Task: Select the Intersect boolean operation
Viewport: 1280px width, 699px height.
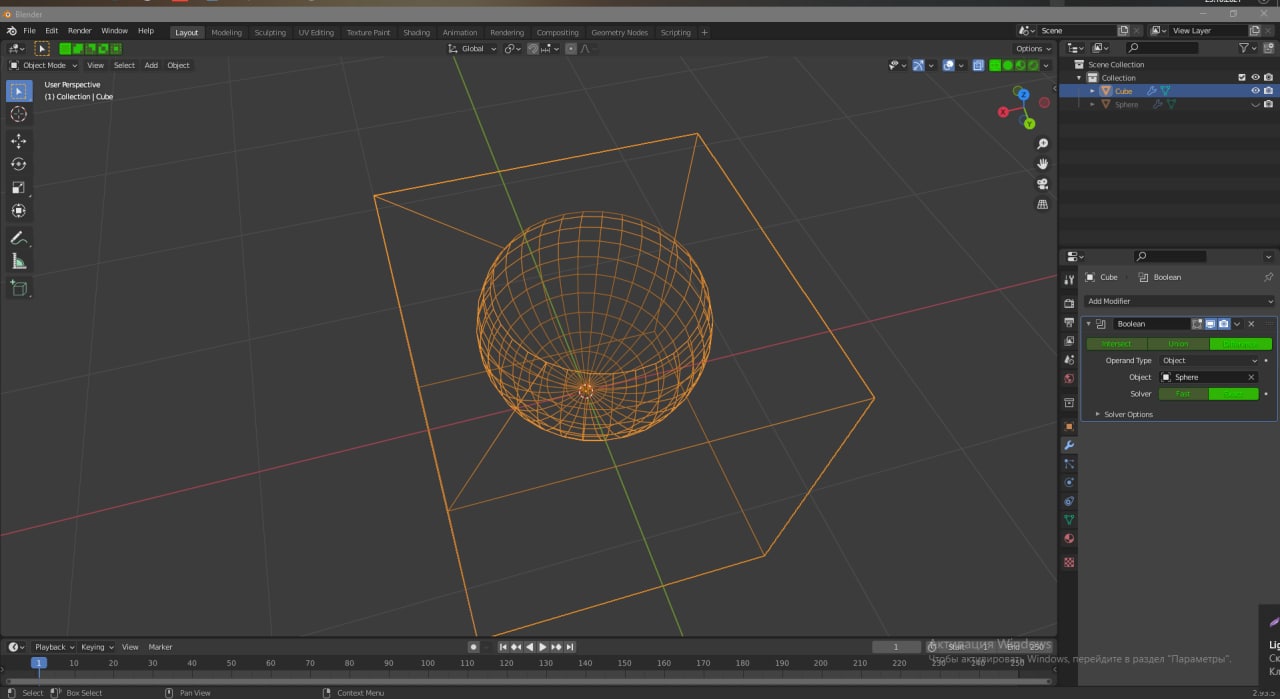Action: click(x=1116, y=344)
